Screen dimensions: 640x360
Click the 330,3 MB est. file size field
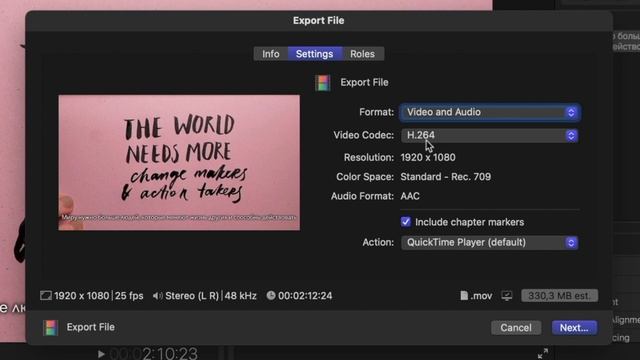559,296
